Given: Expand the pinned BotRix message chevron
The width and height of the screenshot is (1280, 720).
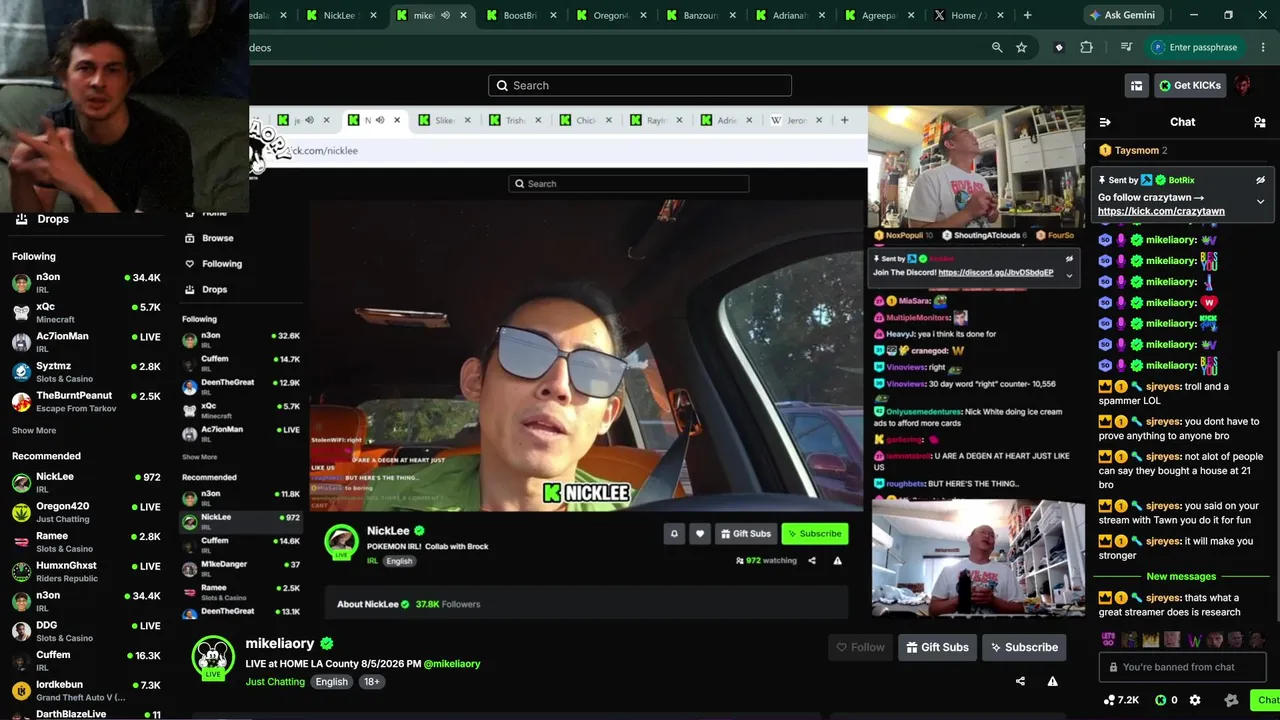Looking at the screenshot, I should click(x=1260, y=201).
